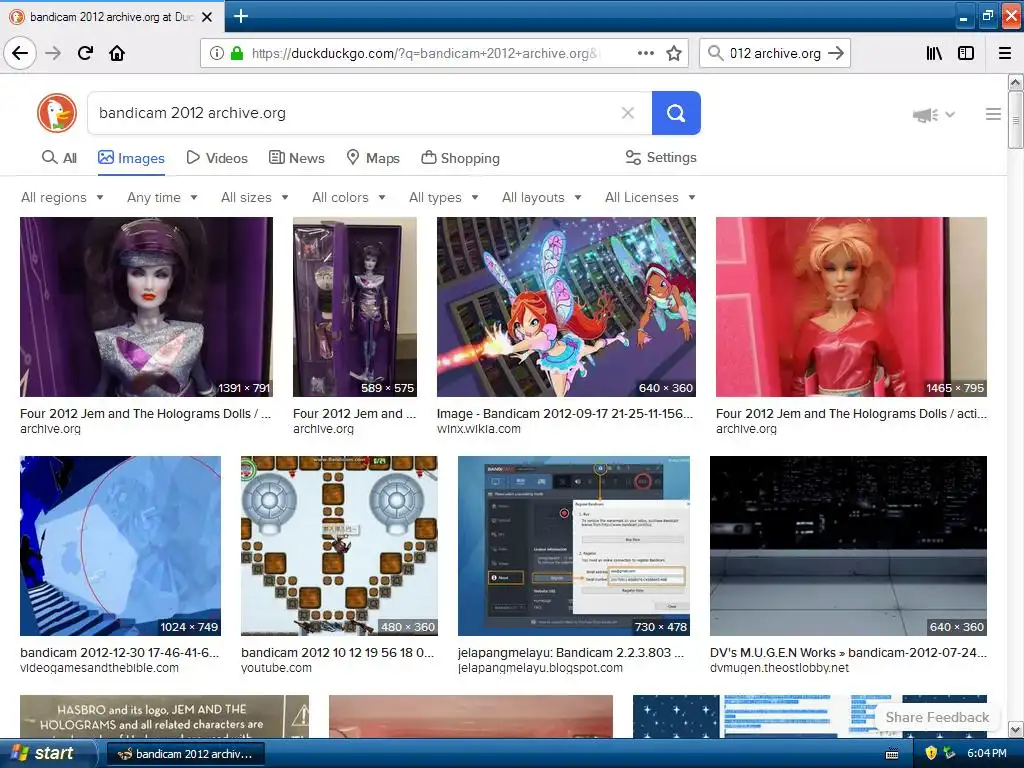Screen dimensions: 1024x768
Task: Toggle the sidebar icon in the toolbar
Action: click(966, 53)
